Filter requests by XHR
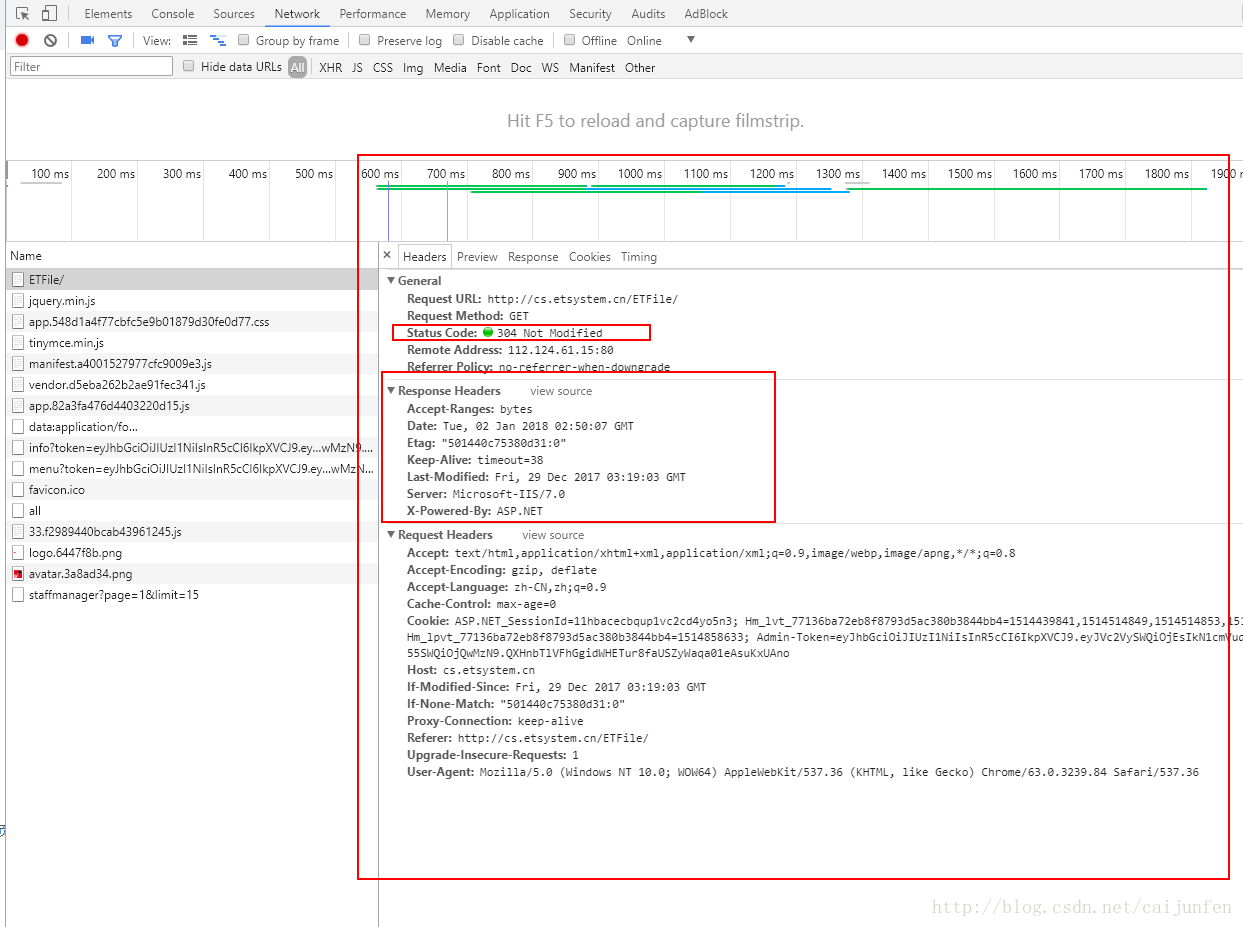This screenshot has width=1243, height=927. [330, 67]
